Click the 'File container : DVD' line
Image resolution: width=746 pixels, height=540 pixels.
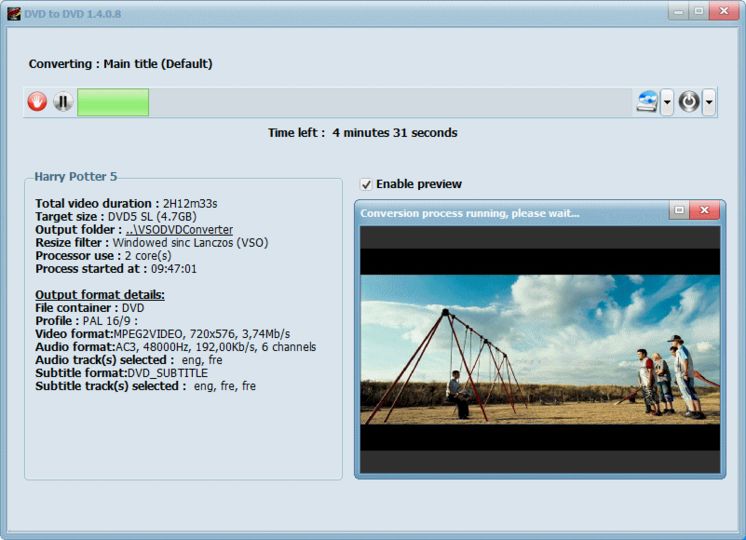click(x=89, y=308)
